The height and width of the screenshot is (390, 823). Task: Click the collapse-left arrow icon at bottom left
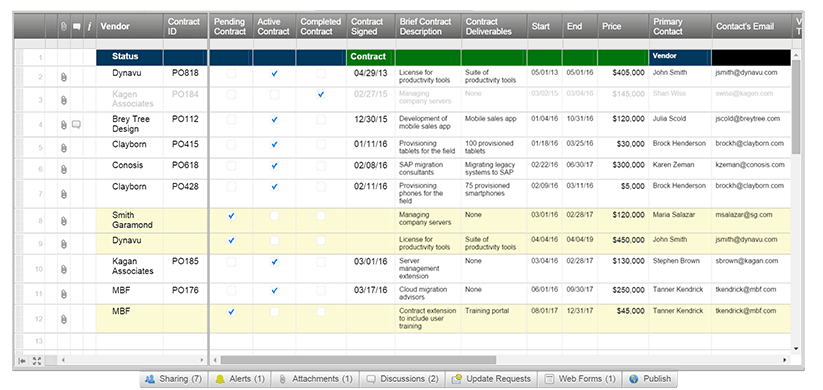click(22, 361)
